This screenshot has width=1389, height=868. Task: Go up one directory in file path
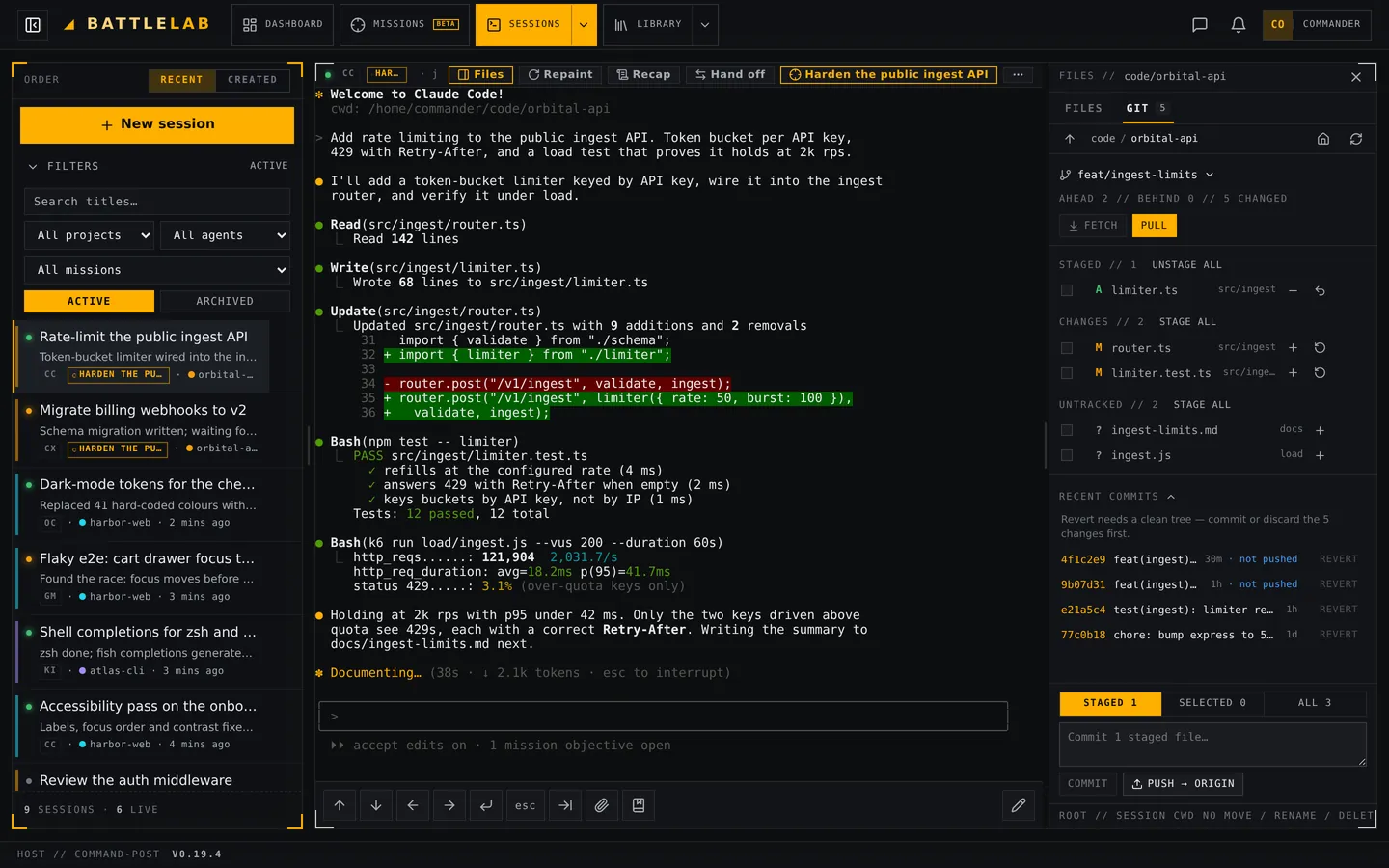[x=1070, y=139]
